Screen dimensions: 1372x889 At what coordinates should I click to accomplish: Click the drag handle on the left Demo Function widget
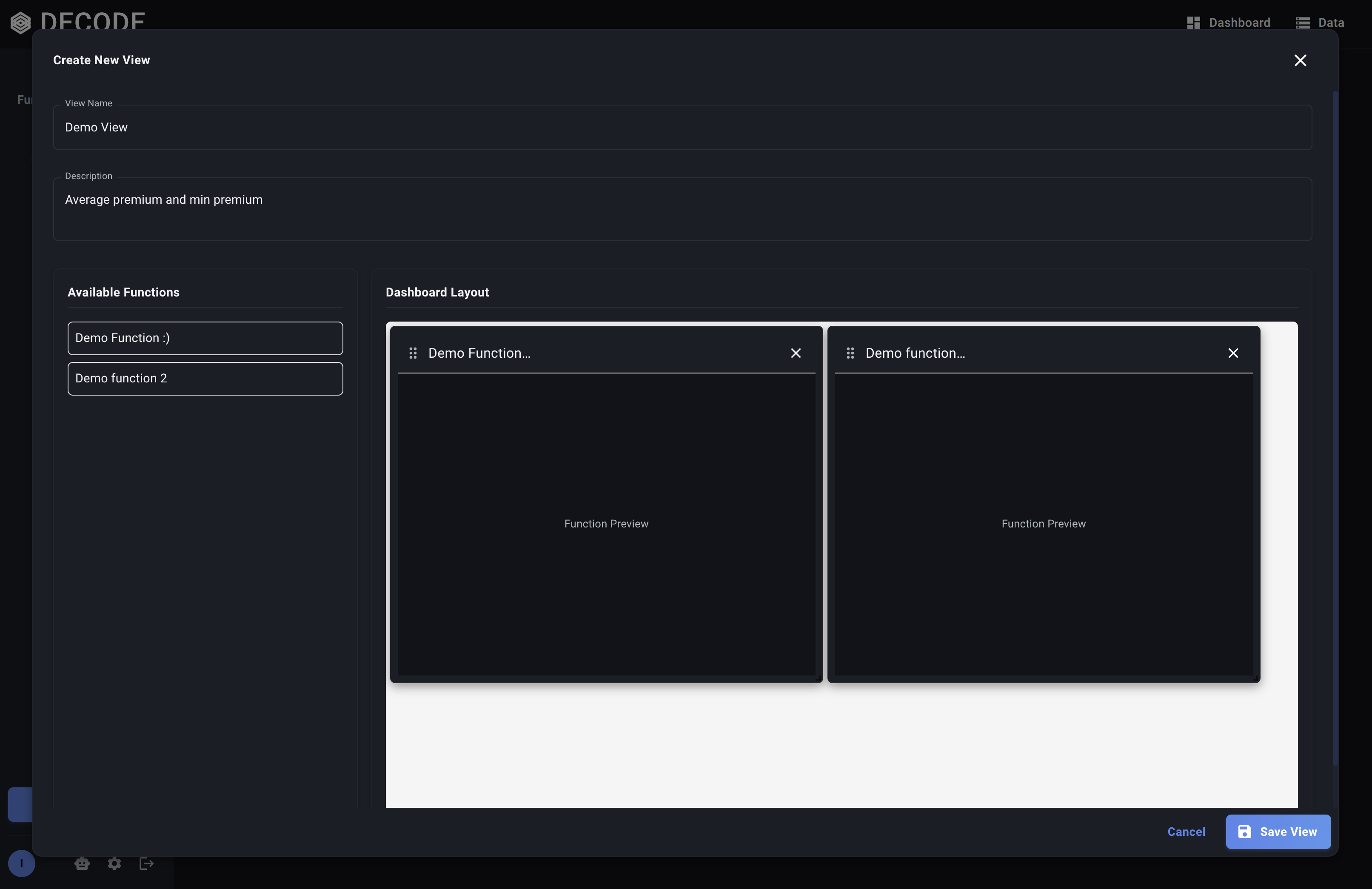pos(413,353)
